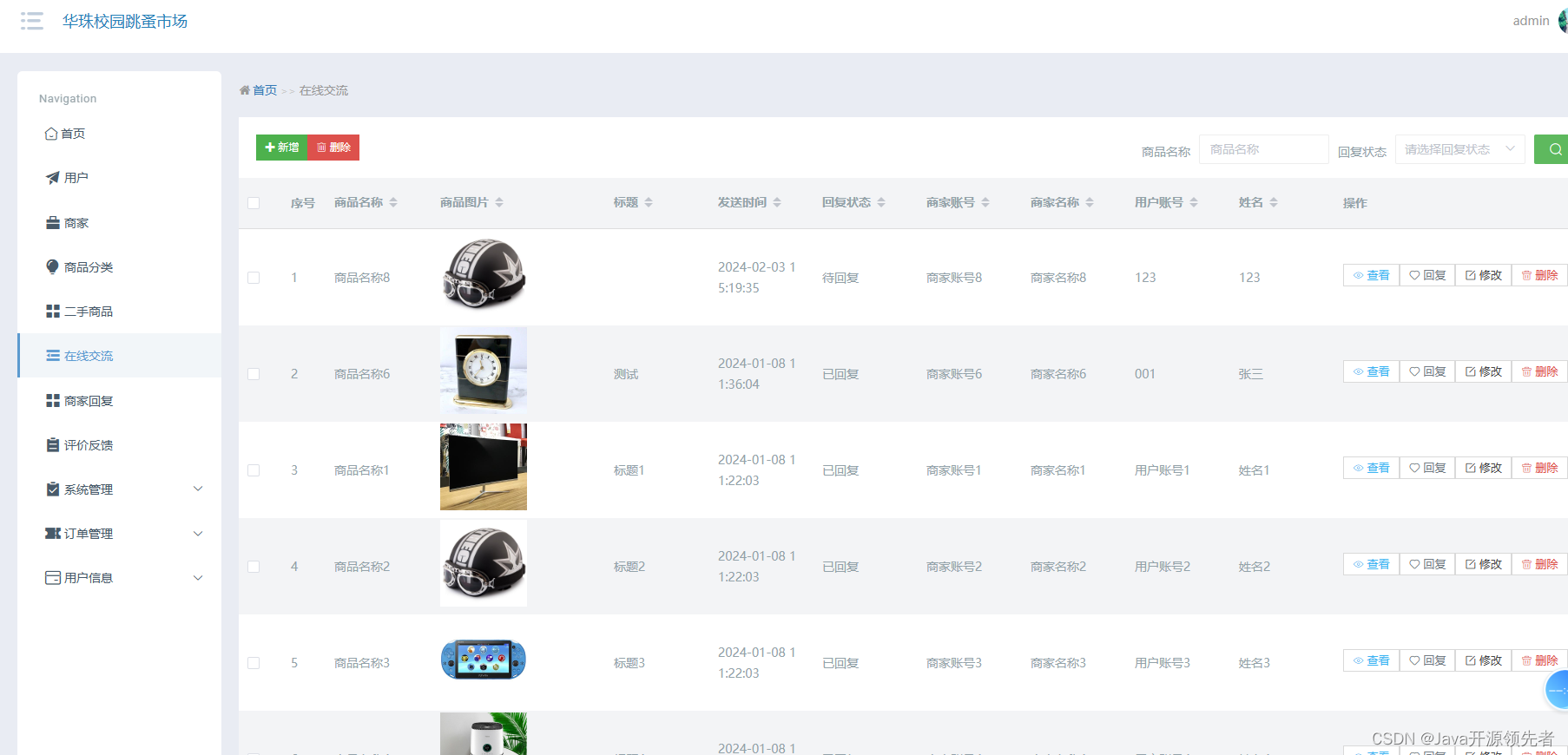
Task: Click the admin username at top right
Action: [x=1531, y=21]
